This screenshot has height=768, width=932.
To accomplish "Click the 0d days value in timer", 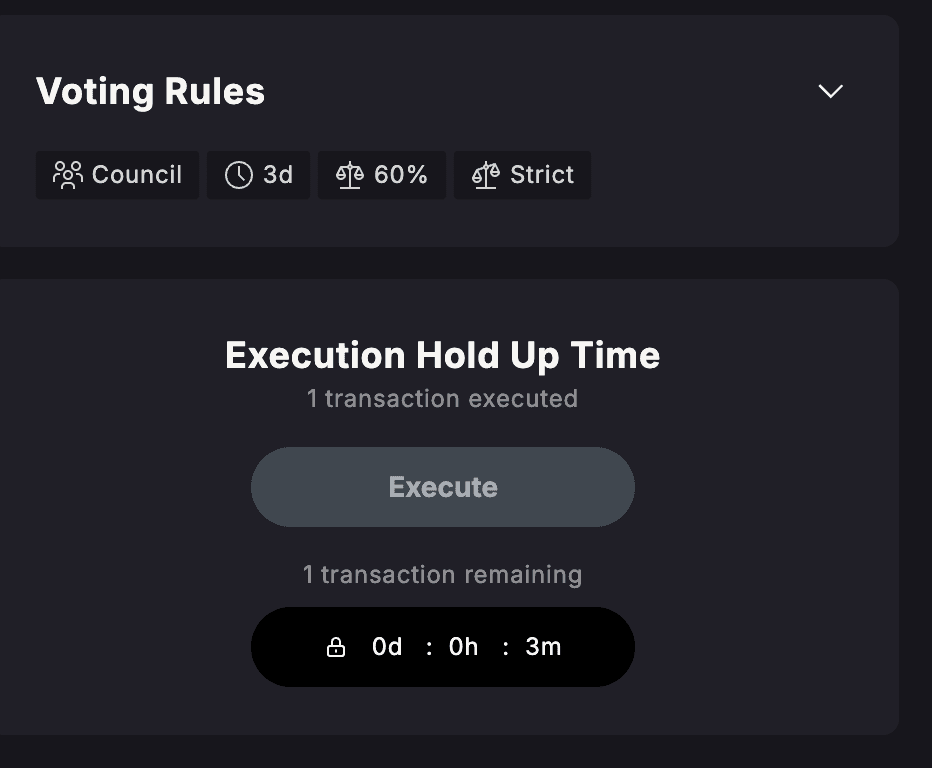I will (387, 647).
